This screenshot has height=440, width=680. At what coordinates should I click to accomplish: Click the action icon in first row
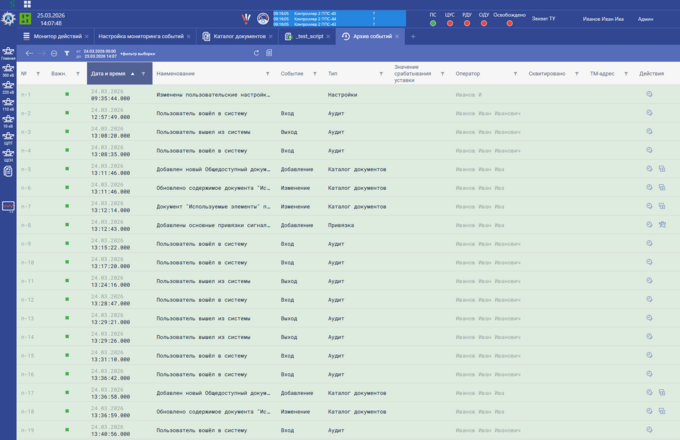[649, 94]
